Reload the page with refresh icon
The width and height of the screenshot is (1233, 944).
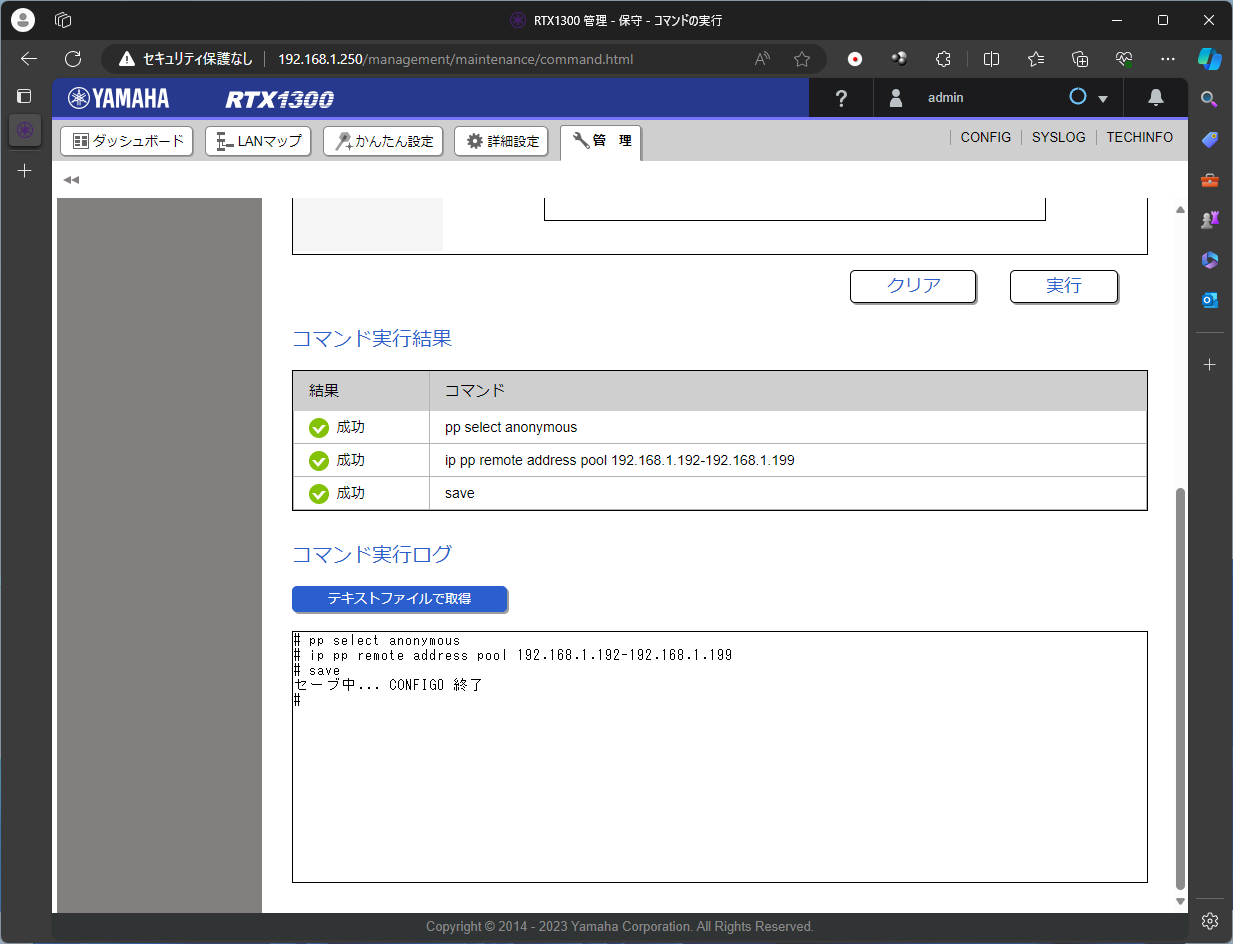point(72,59)
